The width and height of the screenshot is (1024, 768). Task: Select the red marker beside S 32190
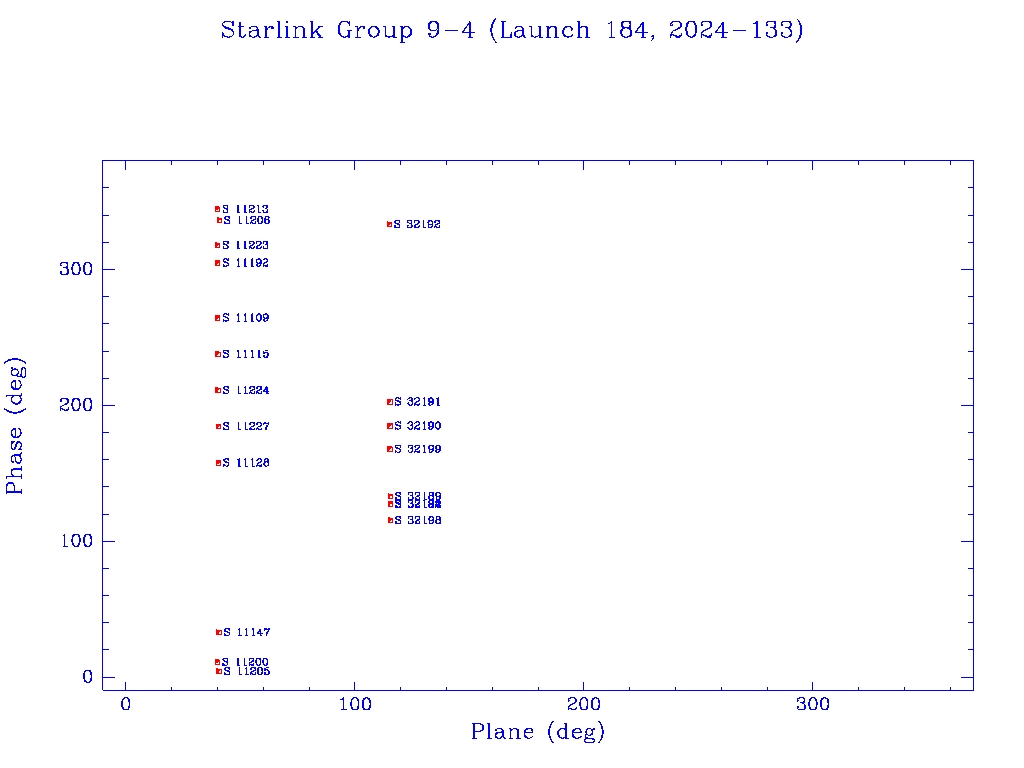pos(390,426)
